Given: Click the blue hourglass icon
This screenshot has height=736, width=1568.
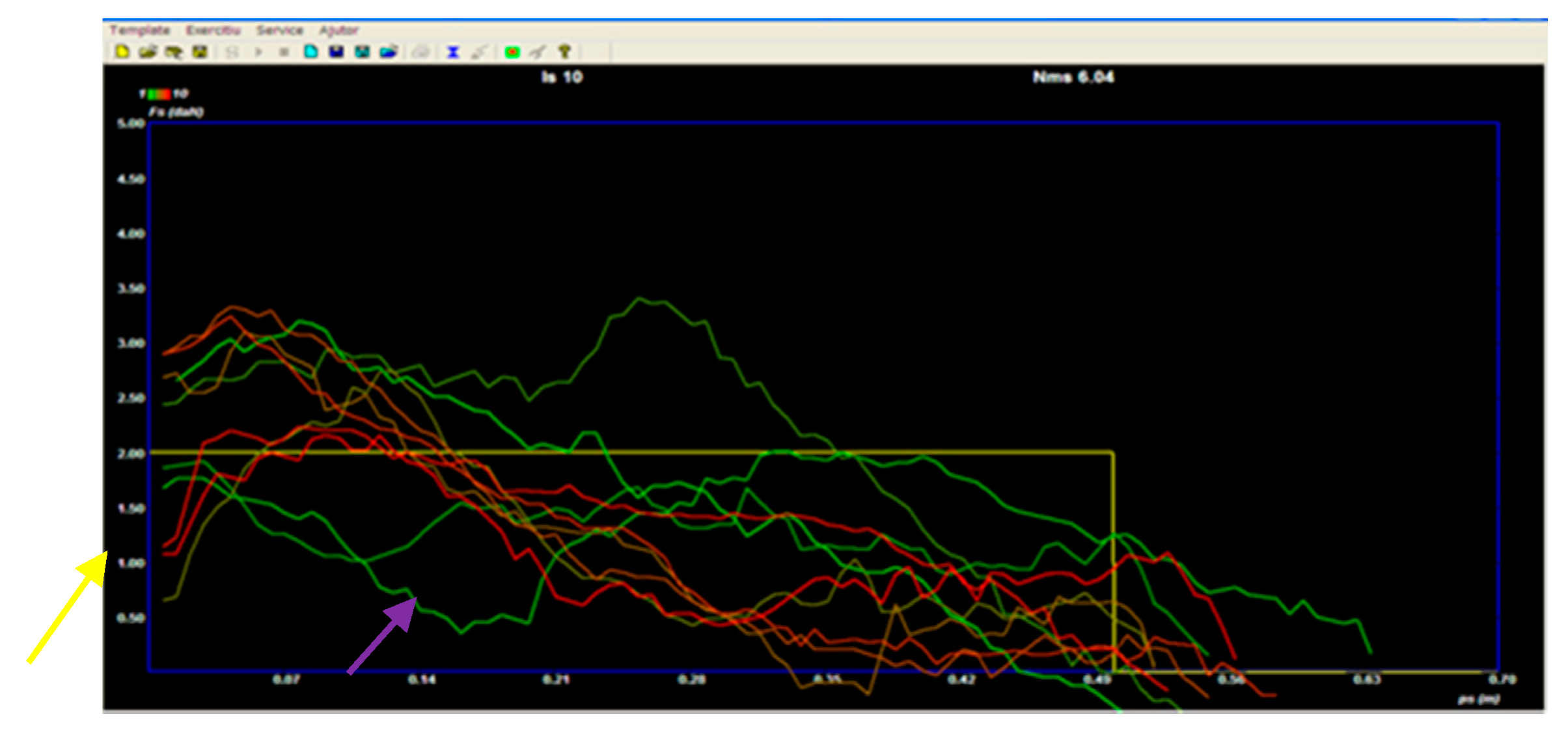Looking at the screenshot, I should pos(453,51).
